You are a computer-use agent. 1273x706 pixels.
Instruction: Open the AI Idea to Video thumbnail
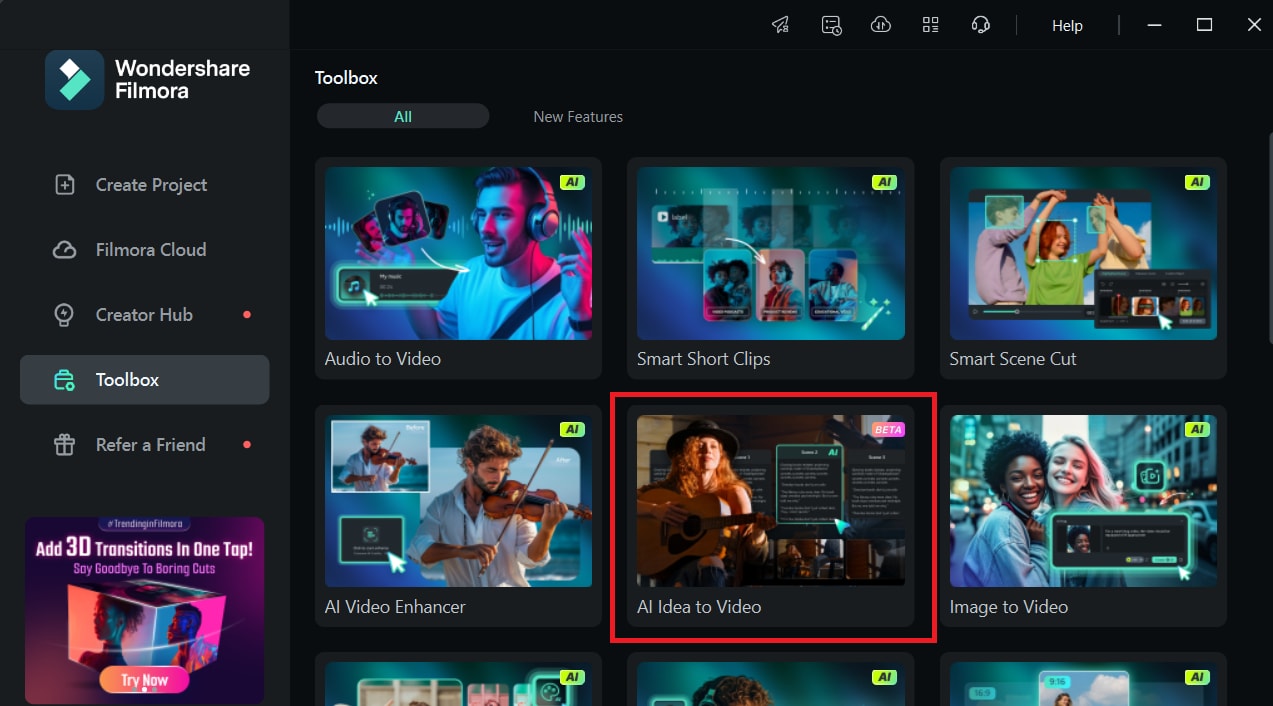point(771,501)
